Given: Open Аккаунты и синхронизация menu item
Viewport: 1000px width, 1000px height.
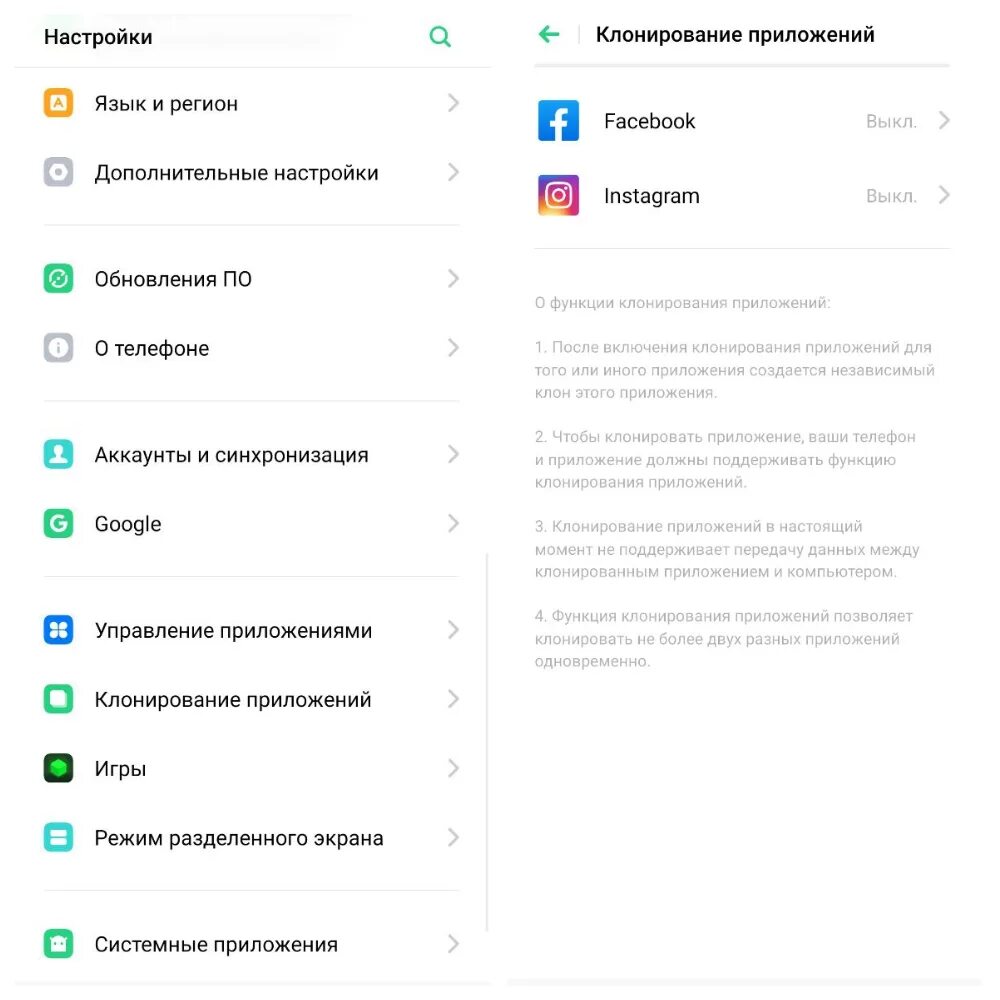Looking at the screenshot, I should 252,455.
